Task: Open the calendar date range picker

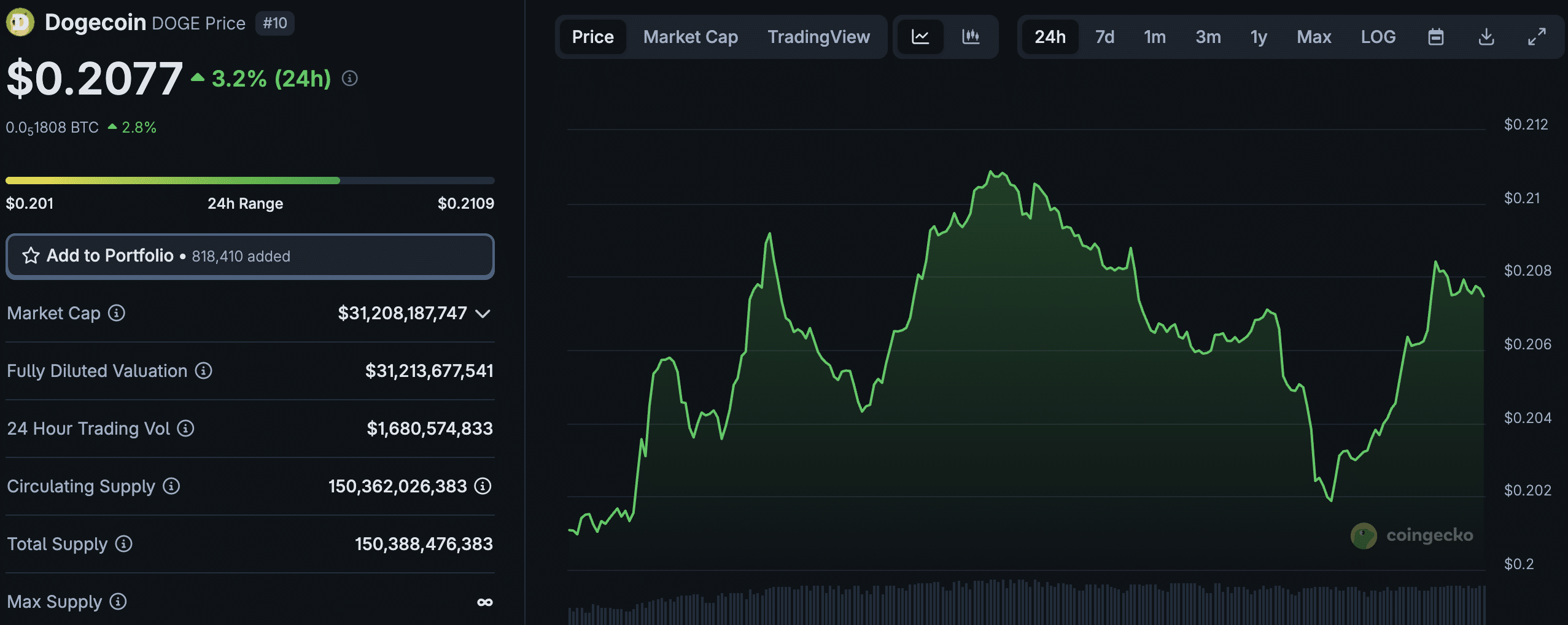Action: point(1435,37)
